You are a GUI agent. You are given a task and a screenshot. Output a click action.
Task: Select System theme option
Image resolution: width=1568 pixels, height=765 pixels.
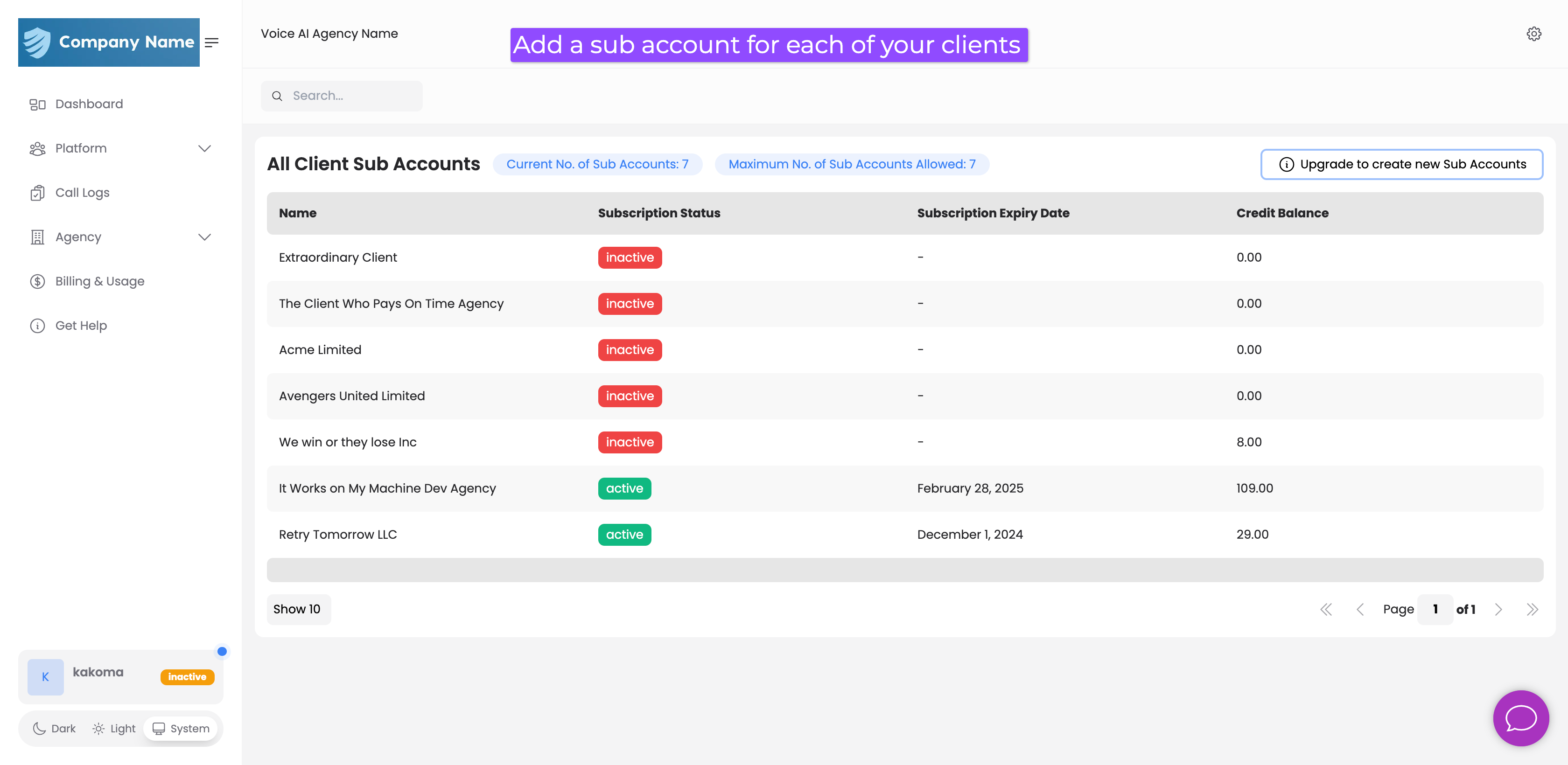tap(181, 729)
